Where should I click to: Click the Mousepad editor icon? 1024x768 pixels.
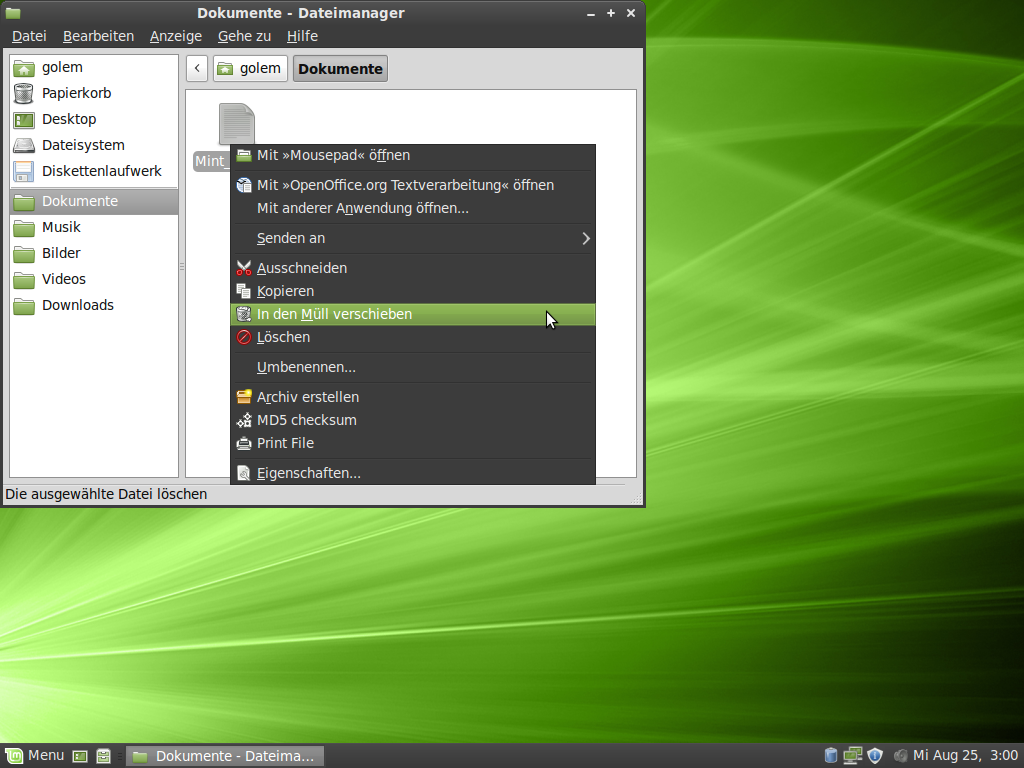[x=244, y=155]
